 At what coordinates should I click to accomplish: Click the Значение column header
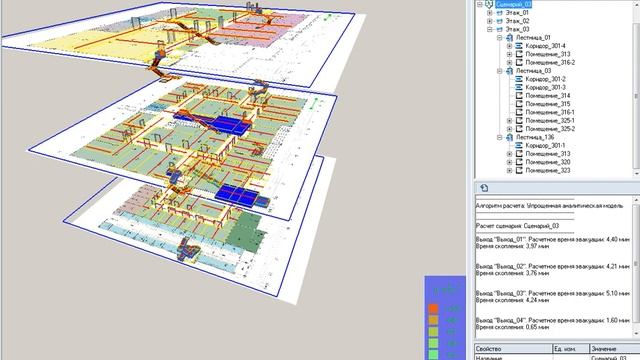pos(615,349)
